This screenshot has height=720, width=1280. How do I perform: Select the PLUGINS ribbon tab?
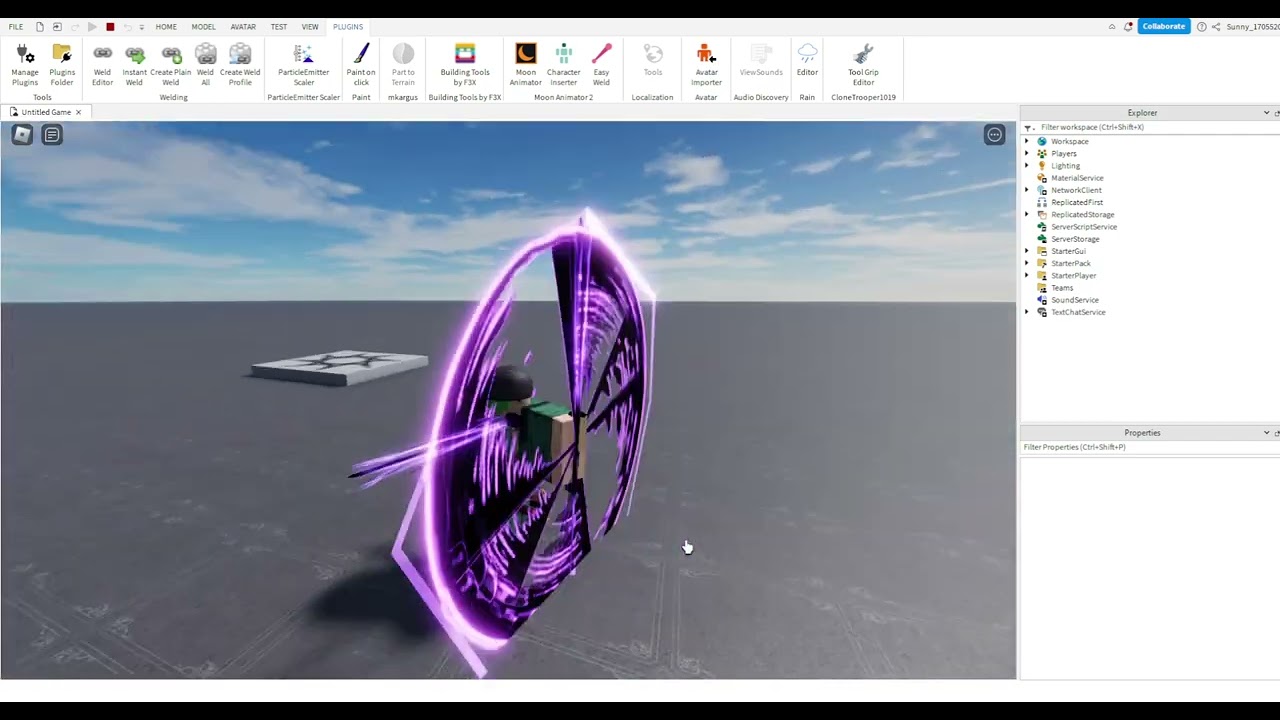point(348,27)
